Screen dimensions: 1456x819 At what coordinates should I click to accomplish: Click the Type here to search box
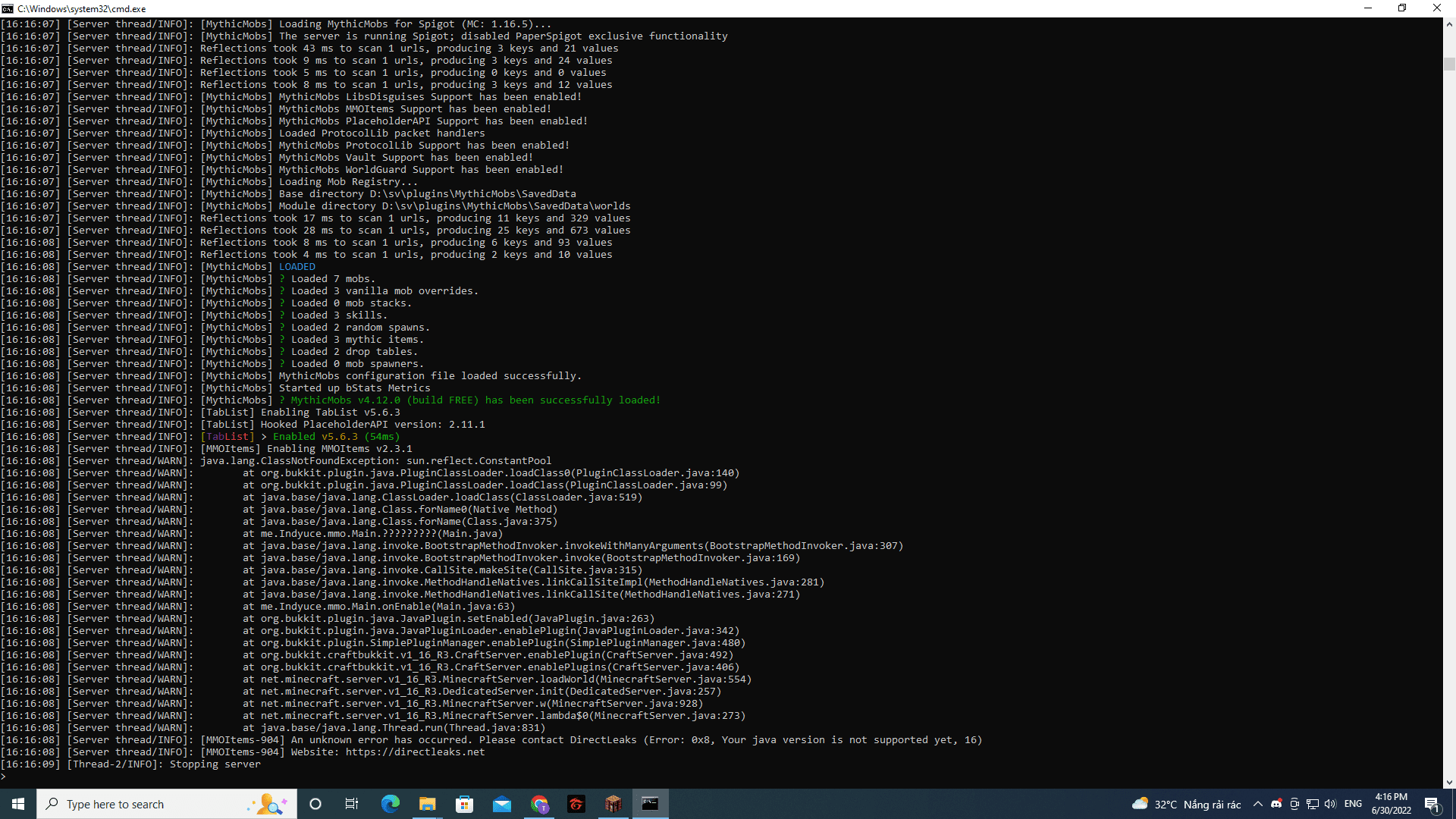(167, 804)
